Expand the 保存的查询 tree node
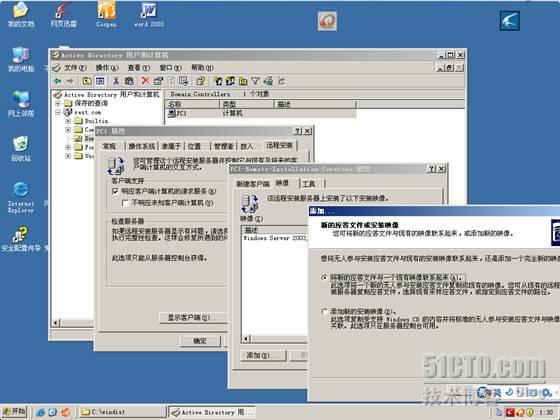Image resolution: width=560 pixels, height=420 pixels. [x=58, y=104]
